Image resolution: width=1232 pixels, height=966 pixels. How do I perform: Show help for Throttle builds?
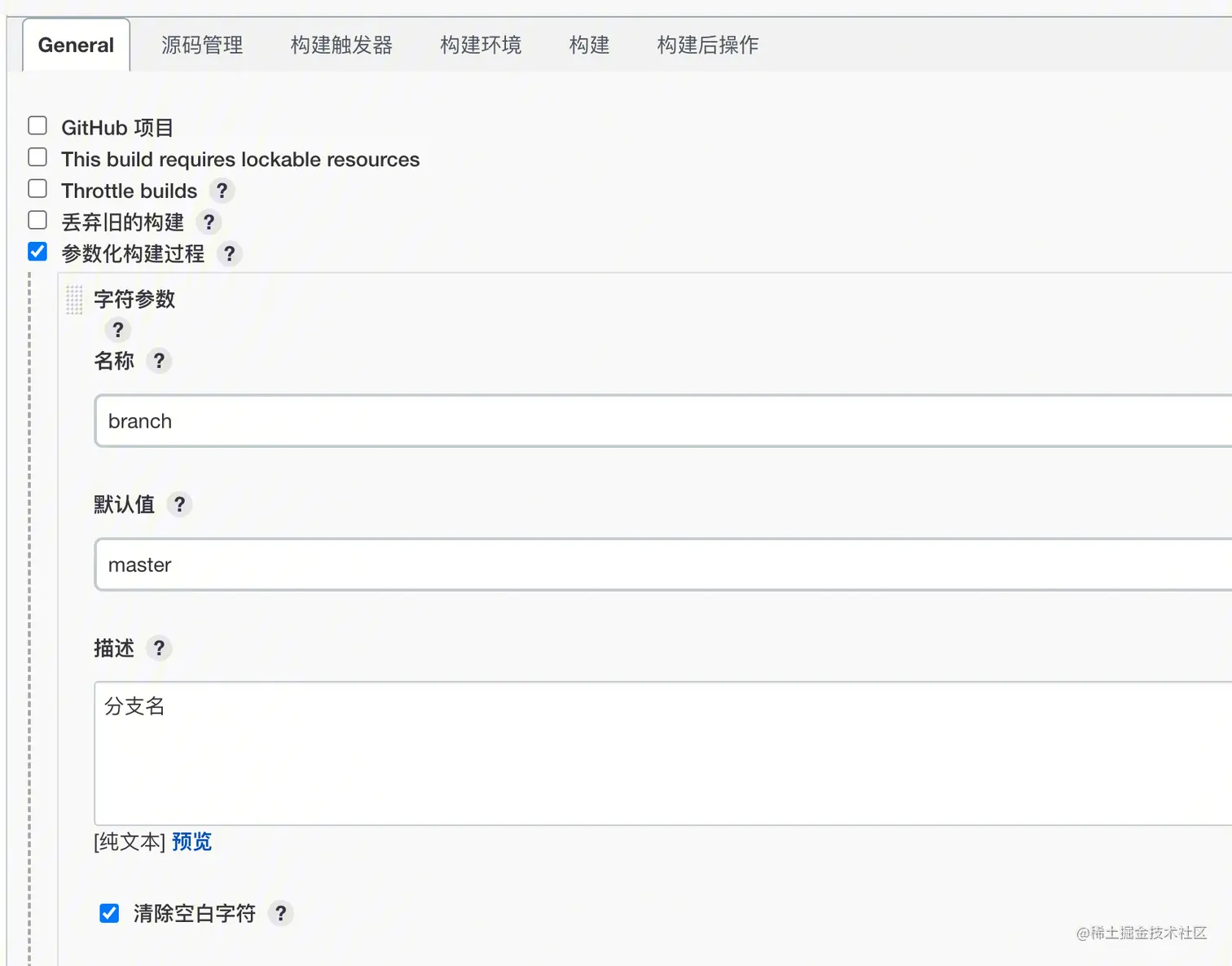click(222, 191)
